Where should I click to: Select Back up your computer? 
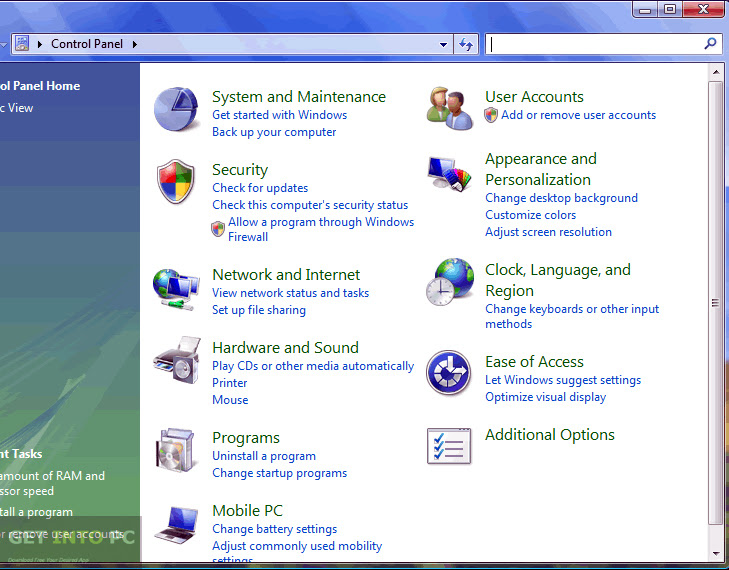pos(274,132)
